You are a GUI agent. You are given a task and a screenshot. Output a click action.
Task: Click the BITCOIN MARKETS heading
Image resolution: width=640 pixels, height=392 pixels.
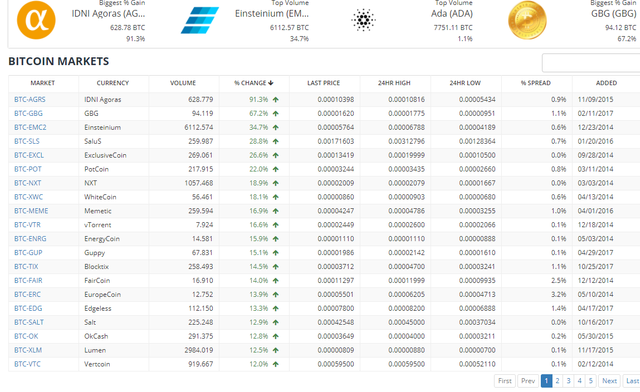pos(59,61)
